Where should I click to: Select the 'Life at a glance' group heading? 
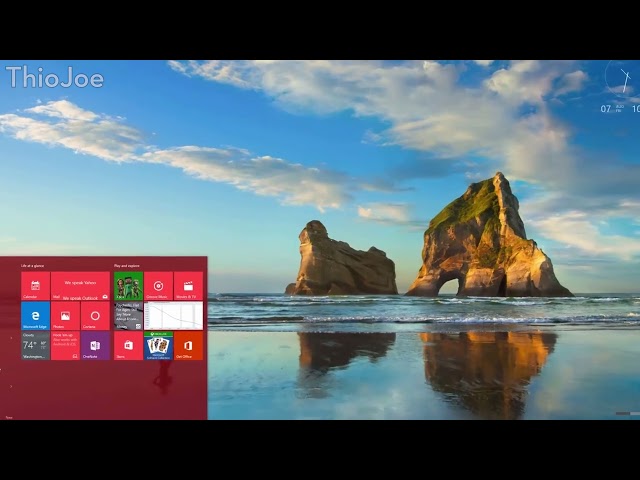33,266
